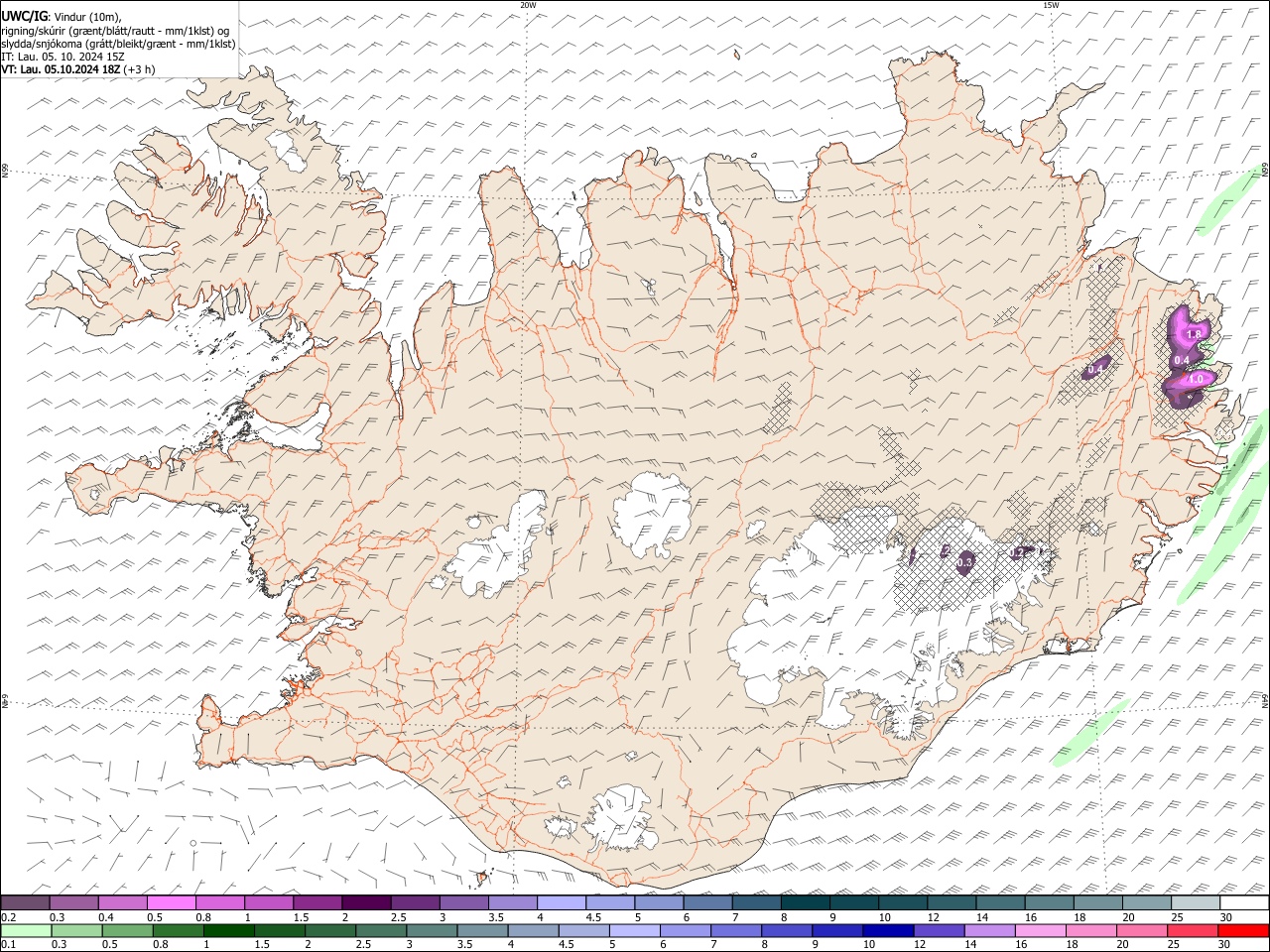Click the '1.0' precipitation value on the map

(x=1196, y=379)
